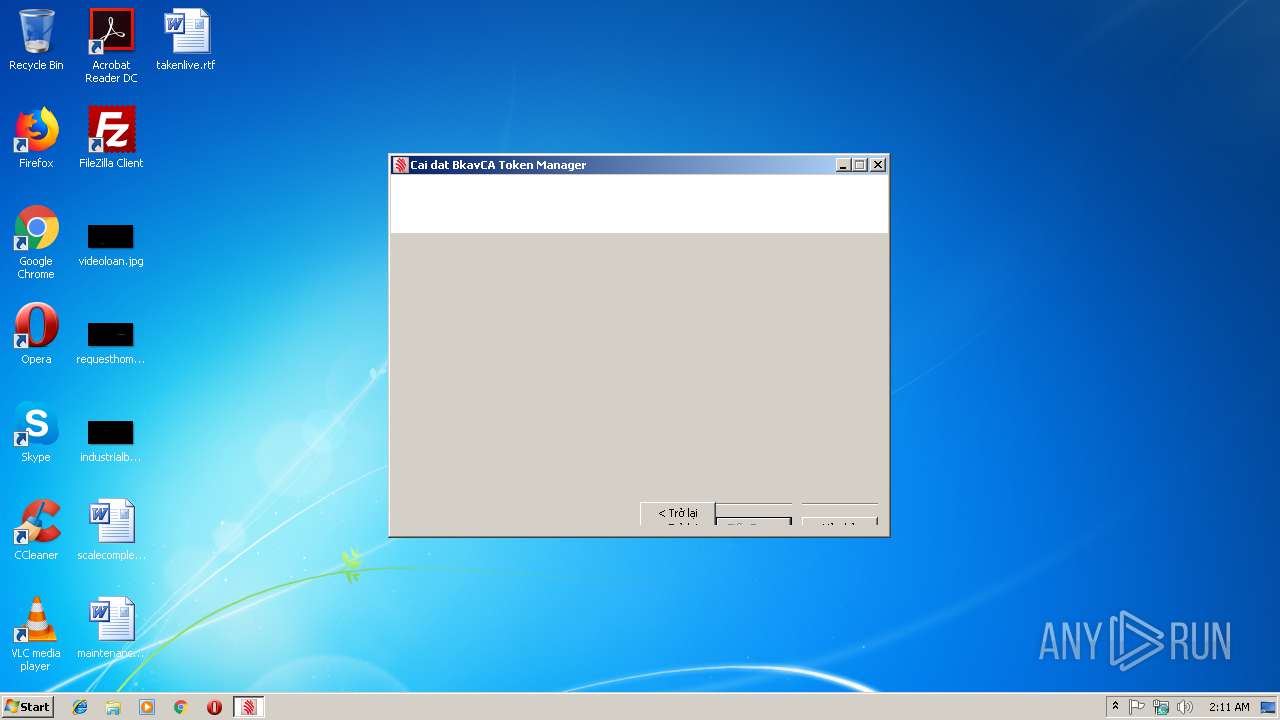Show hidden system tray icons

pos(1115,707)
